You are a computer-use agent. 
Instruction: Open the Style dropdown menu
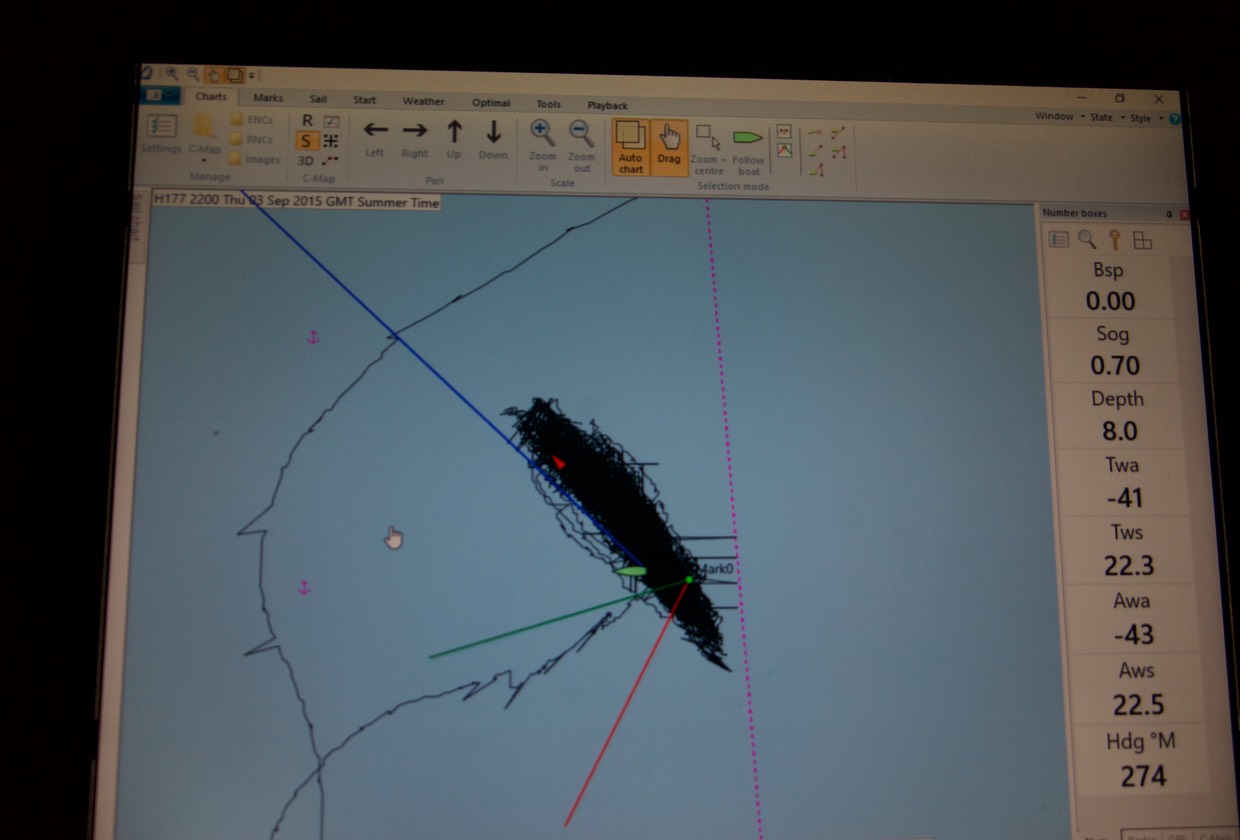pos(1145,118)
